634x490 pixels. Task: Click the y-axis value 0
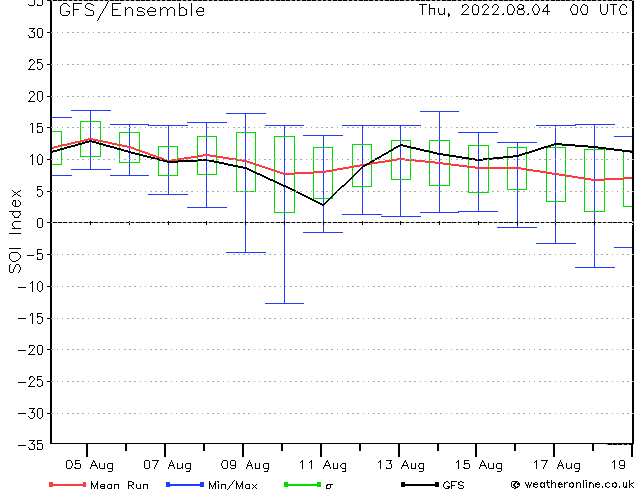(x=40, y=223)
